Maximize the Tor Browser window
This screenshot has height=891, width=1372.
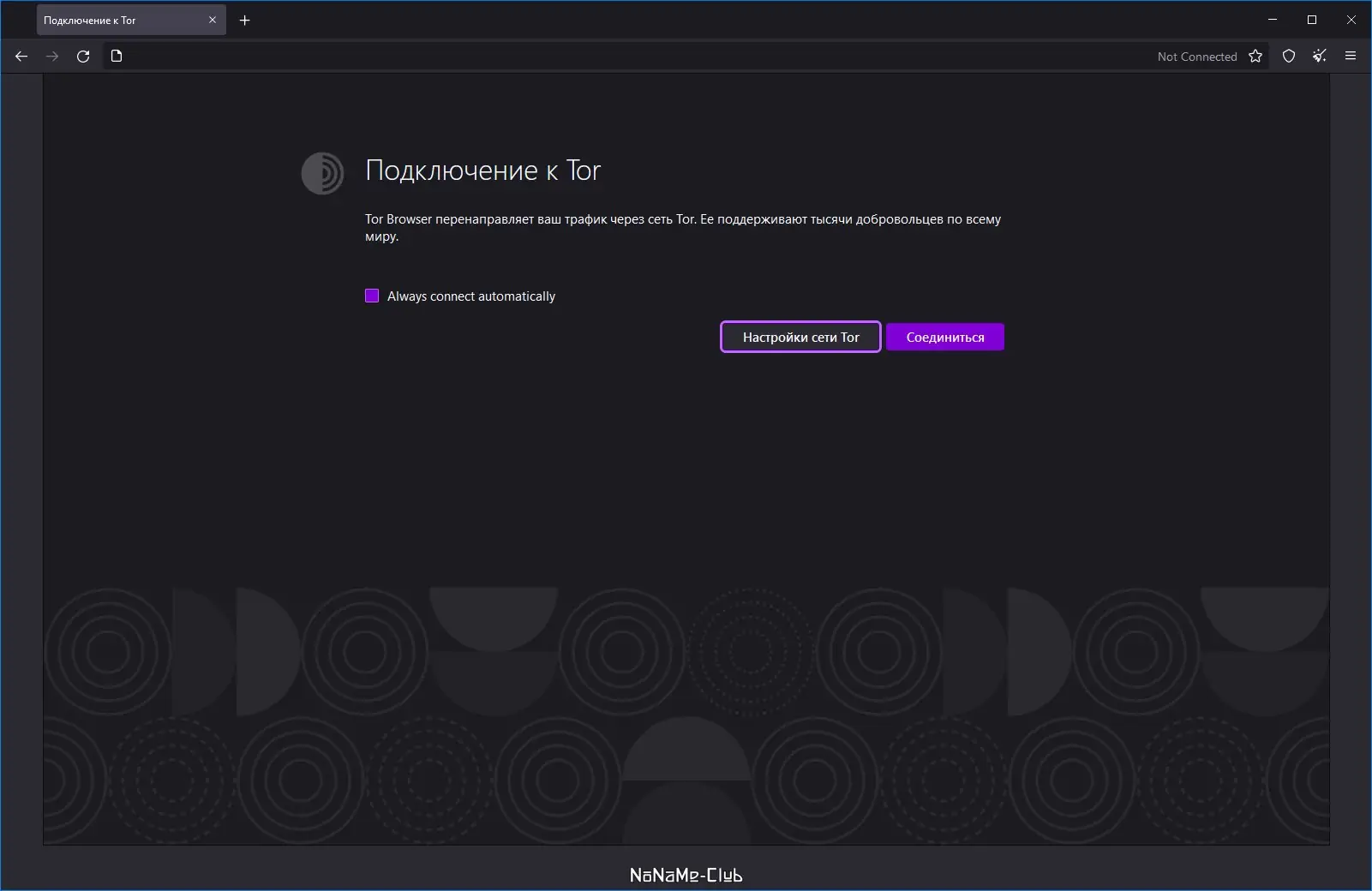(x=1312, y=20)
